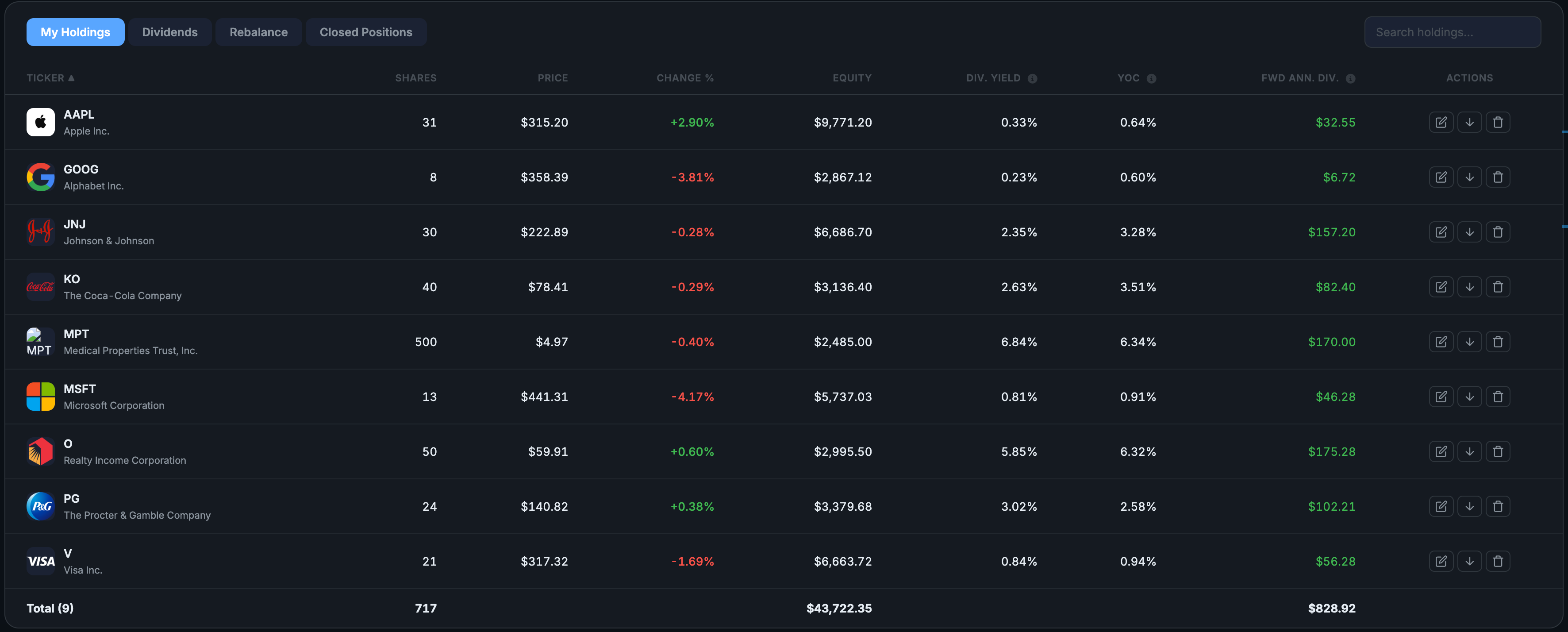Click the Alphabet Google logo
Viewport: 1568px width, 632px height.
[41, 177]
